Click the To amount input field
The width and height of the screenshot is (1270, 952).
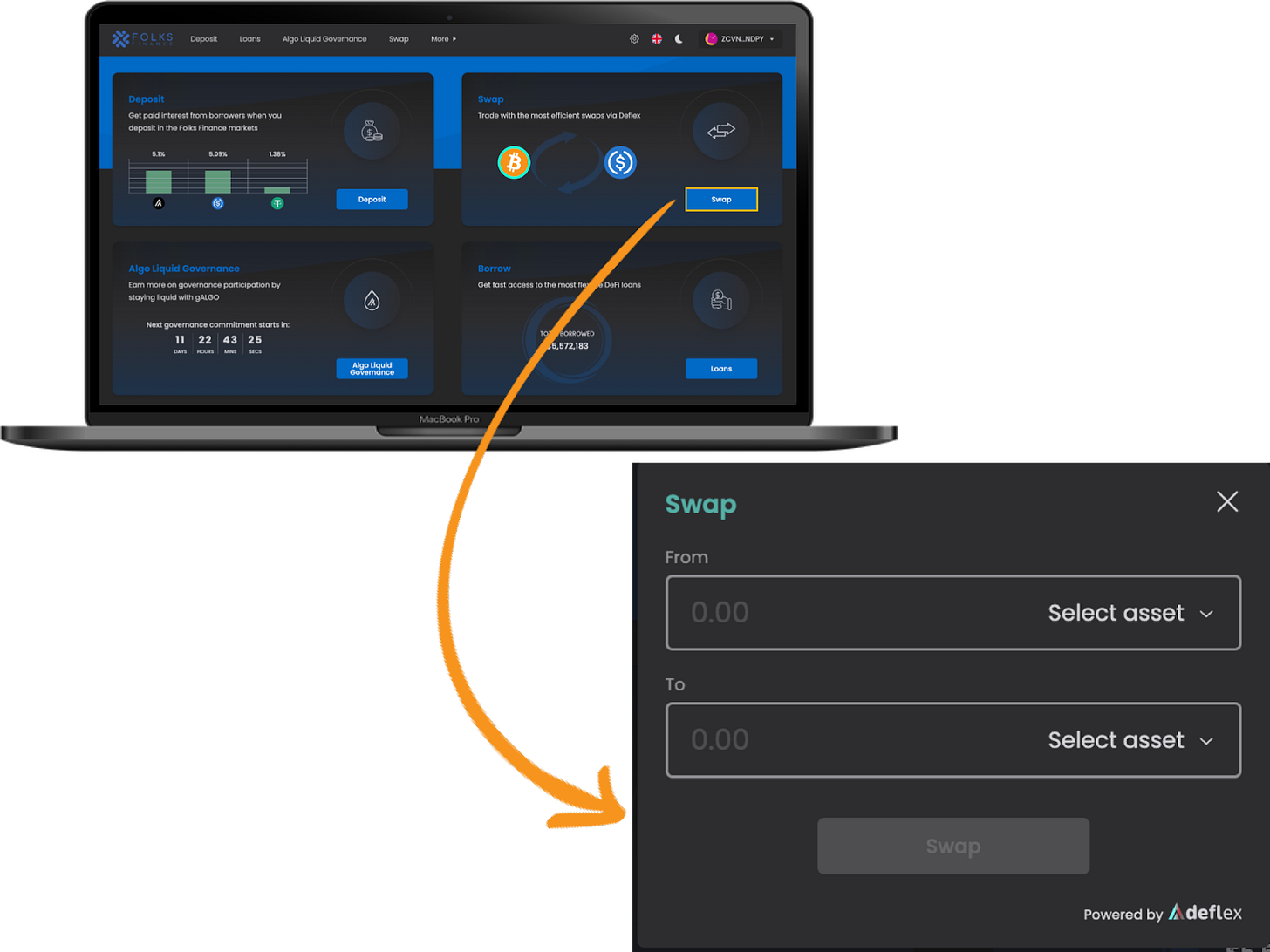point(855,740)
